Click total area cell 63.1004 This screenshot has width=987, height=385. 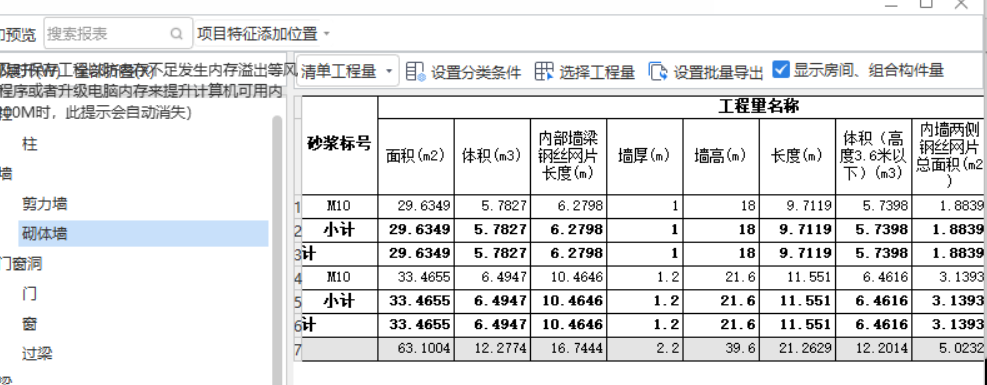pyautogui.click(x=416, y=349)
